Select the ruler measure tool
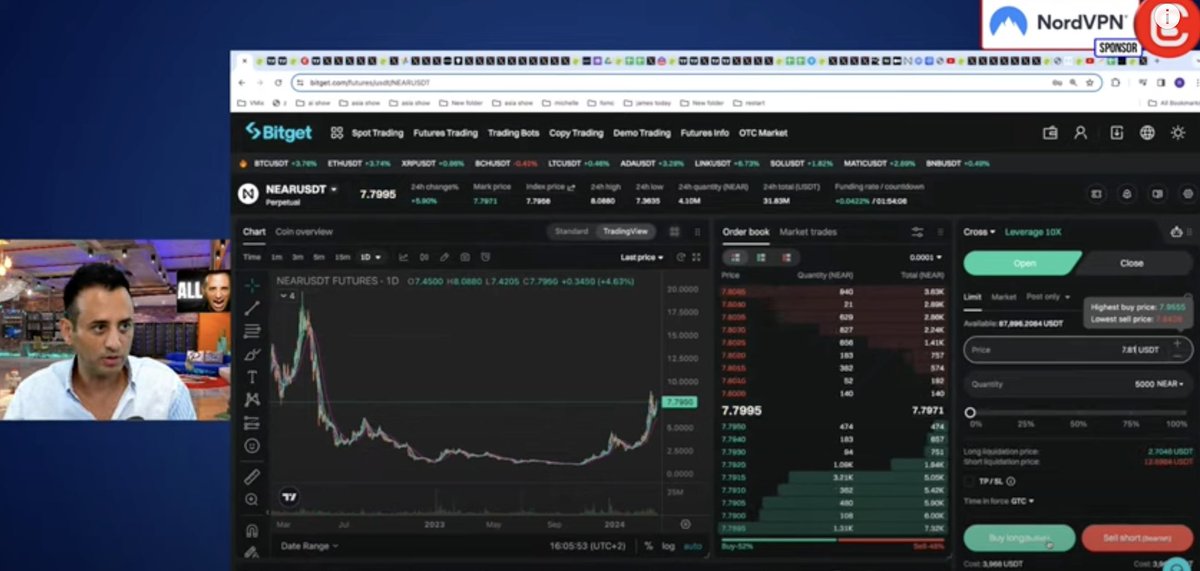The height and width of the screenshot is (571, 1200). point(252,476)
